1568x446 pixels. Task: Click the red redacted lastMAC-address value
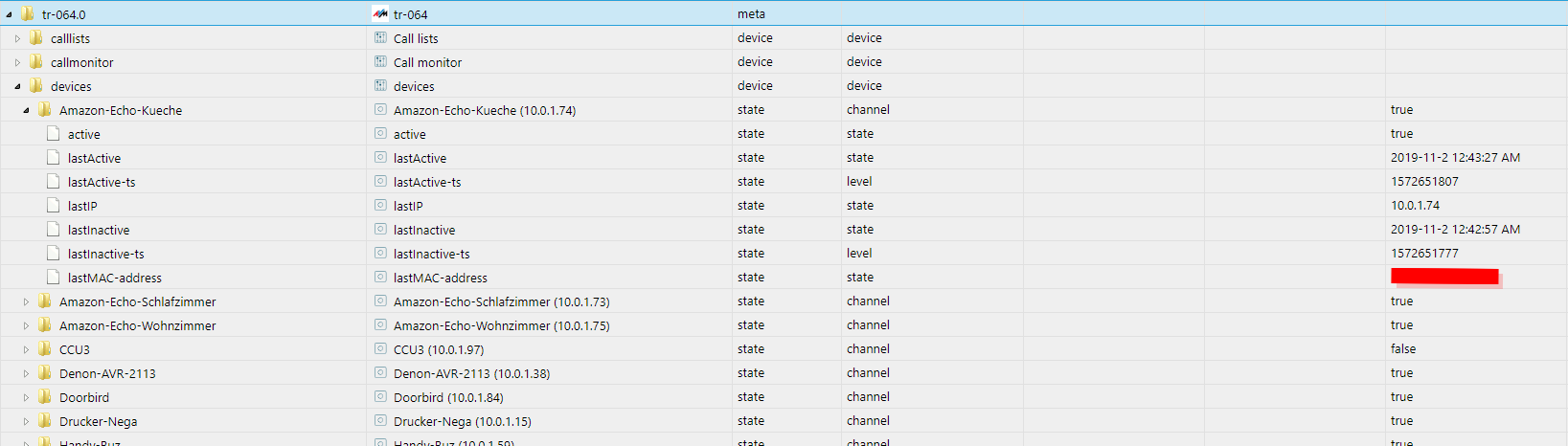coord(1444,277)
